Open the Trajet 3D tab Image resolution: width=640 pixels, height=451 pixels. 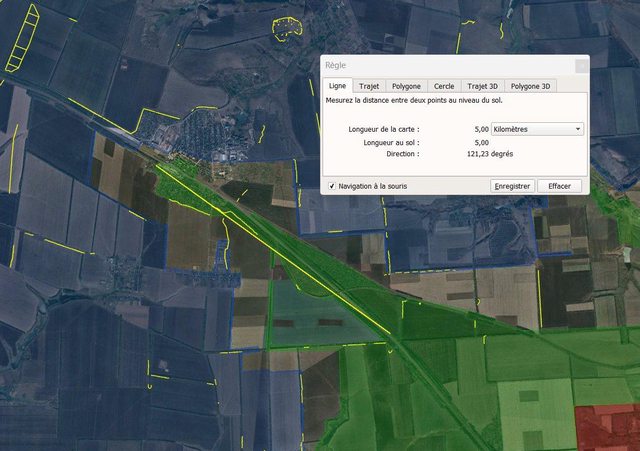tap(483, 86)
